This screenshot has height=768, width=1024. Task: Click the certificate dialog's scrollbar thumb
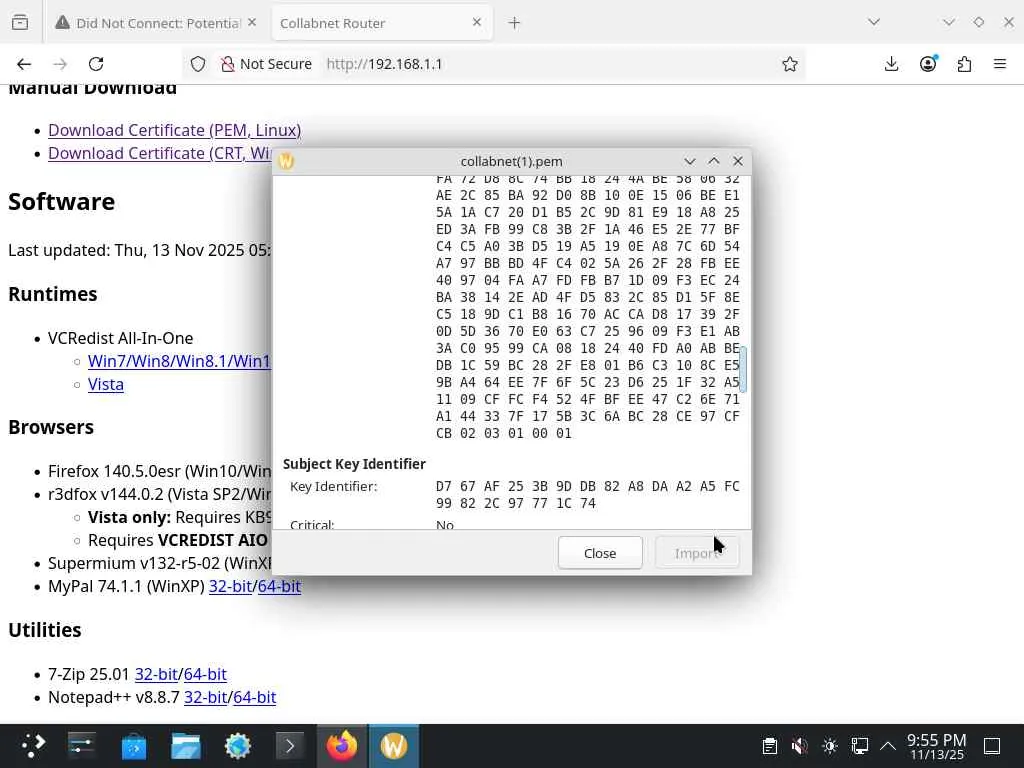(x=743, y=369)
